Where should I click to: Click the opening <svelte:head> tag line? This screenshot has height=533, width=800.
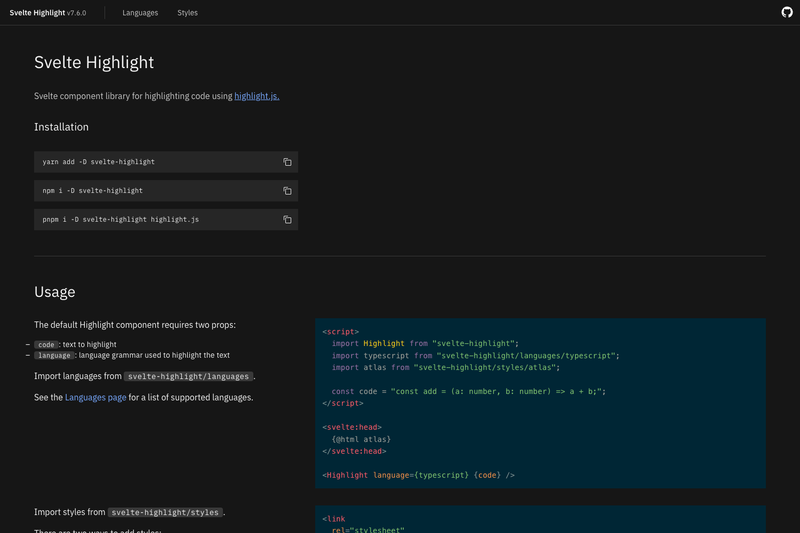(352, 427)
